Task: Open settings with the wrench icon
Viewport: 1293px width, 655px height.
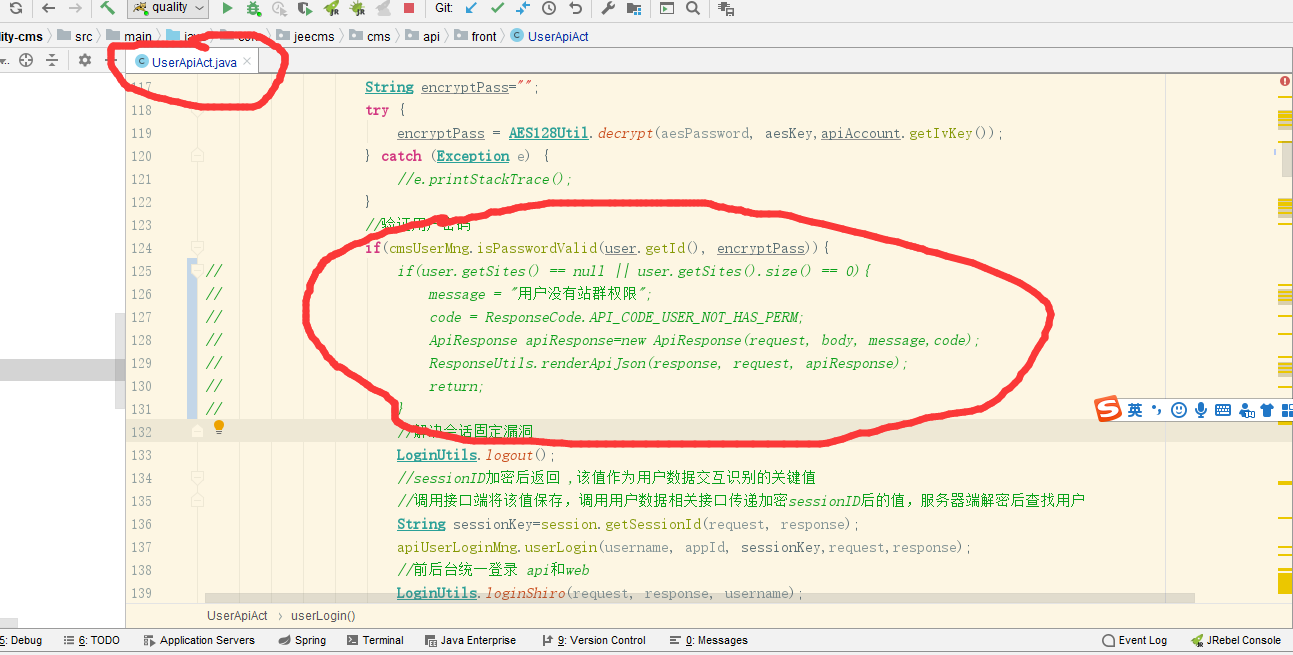Action: 607,8
